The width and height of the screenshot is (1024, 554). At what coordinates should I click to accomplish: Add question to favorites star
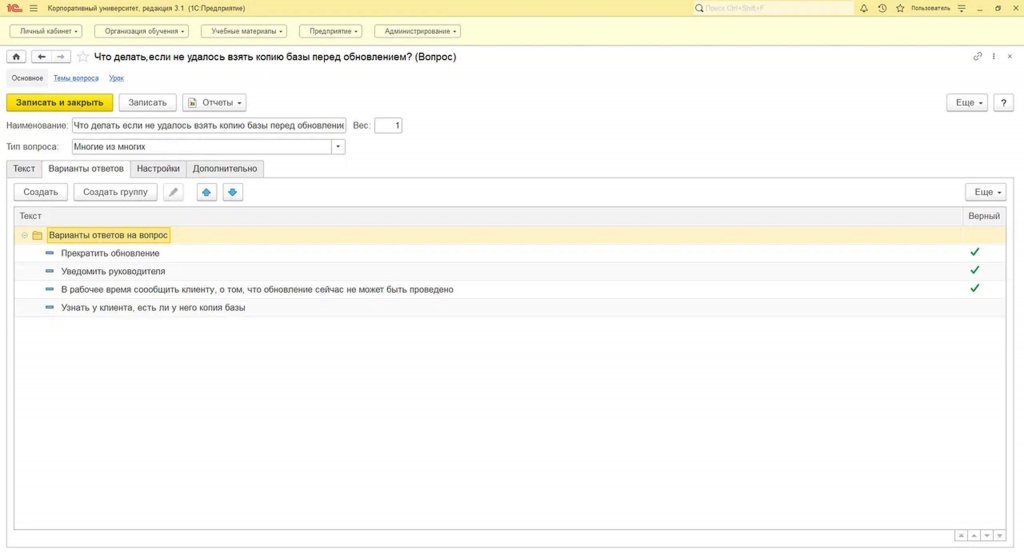83,57
